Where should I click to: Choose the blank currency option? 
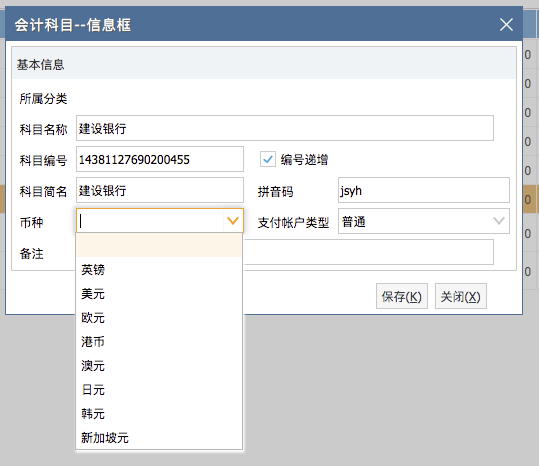[159, 245]
